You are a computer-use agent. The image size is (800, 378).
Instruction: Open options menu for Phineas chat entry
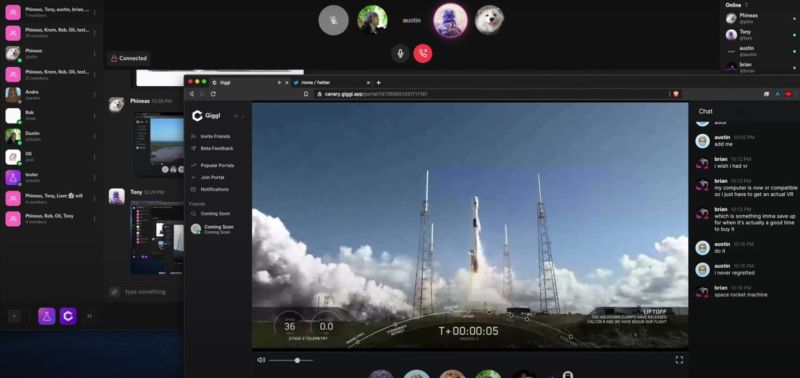94,53
